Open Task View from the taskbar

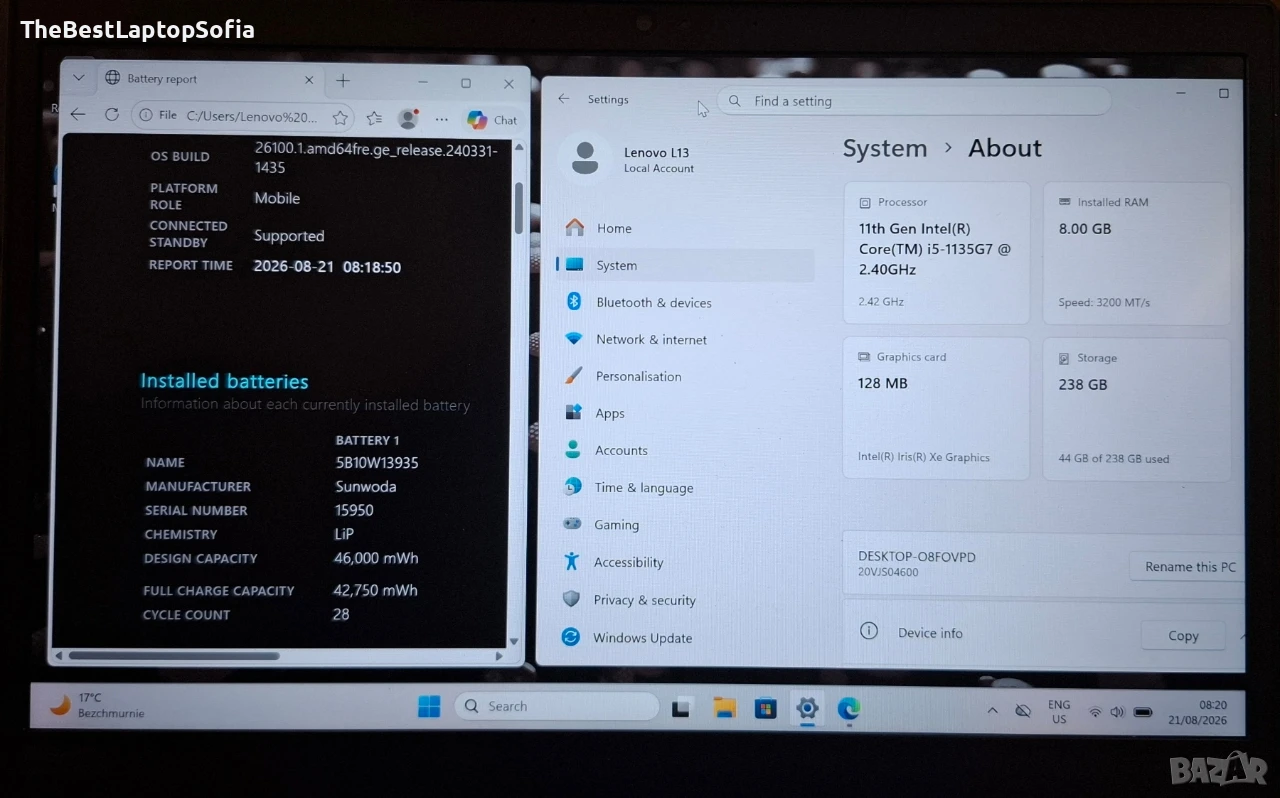point(682,707)
